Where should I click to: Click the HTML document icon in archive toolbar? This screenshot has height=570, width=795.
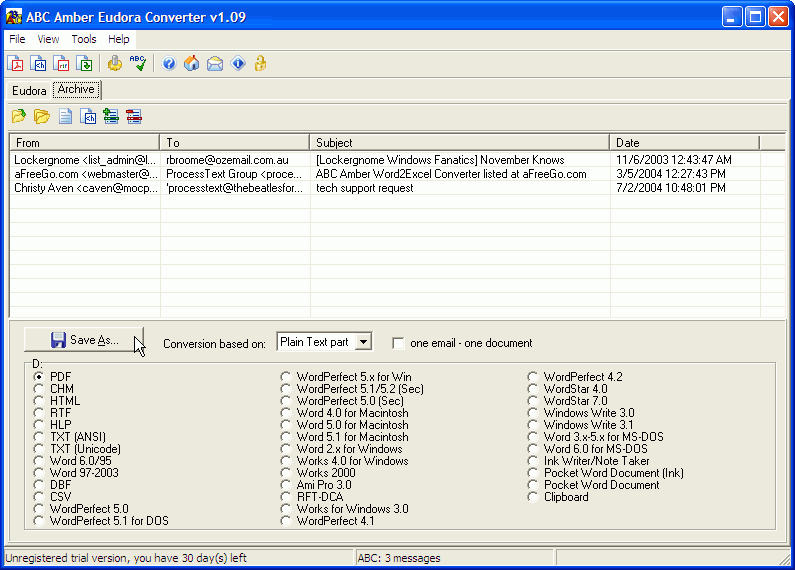[x=88, y=116]
